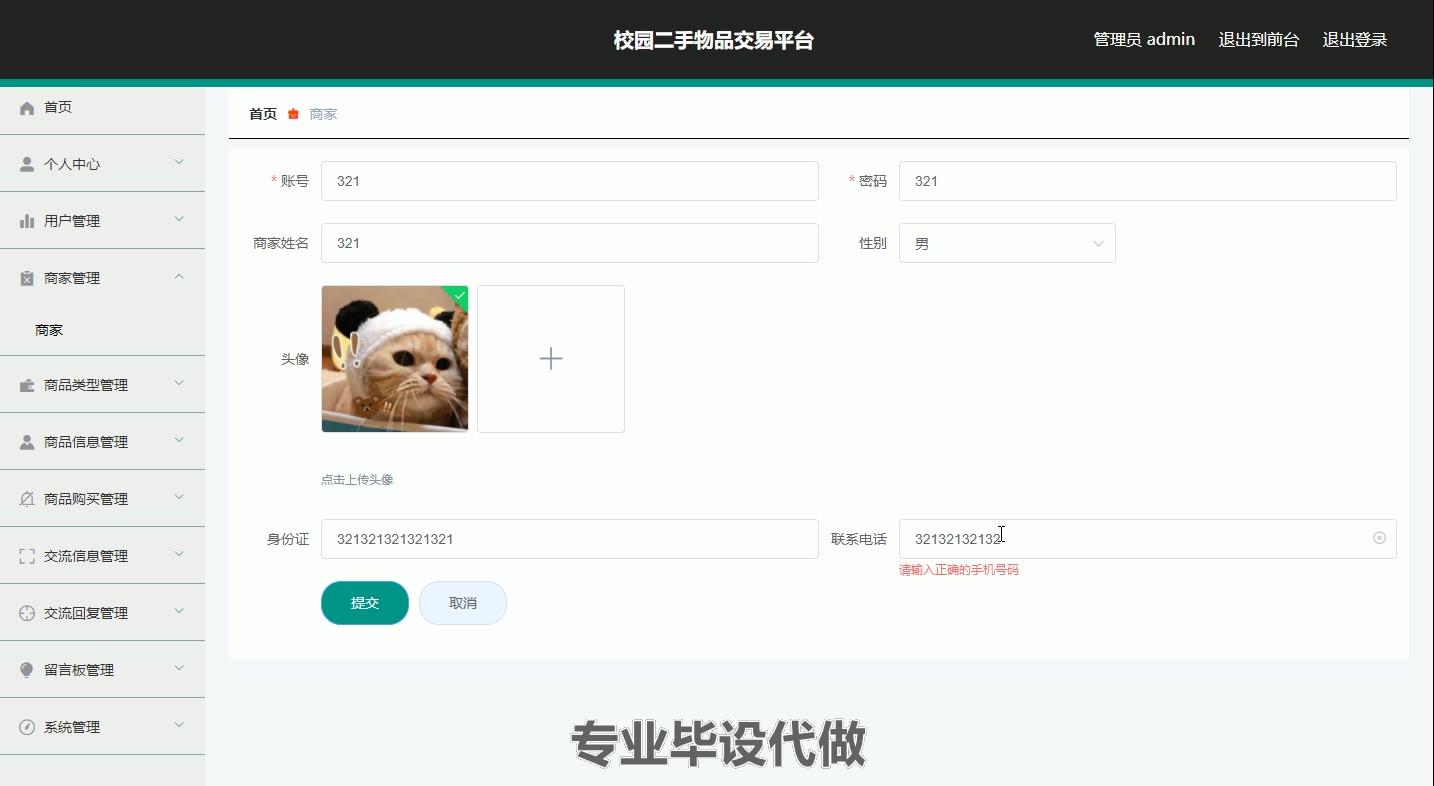
Task: Open the 首页 sidebar menu item
Action: 102,108
